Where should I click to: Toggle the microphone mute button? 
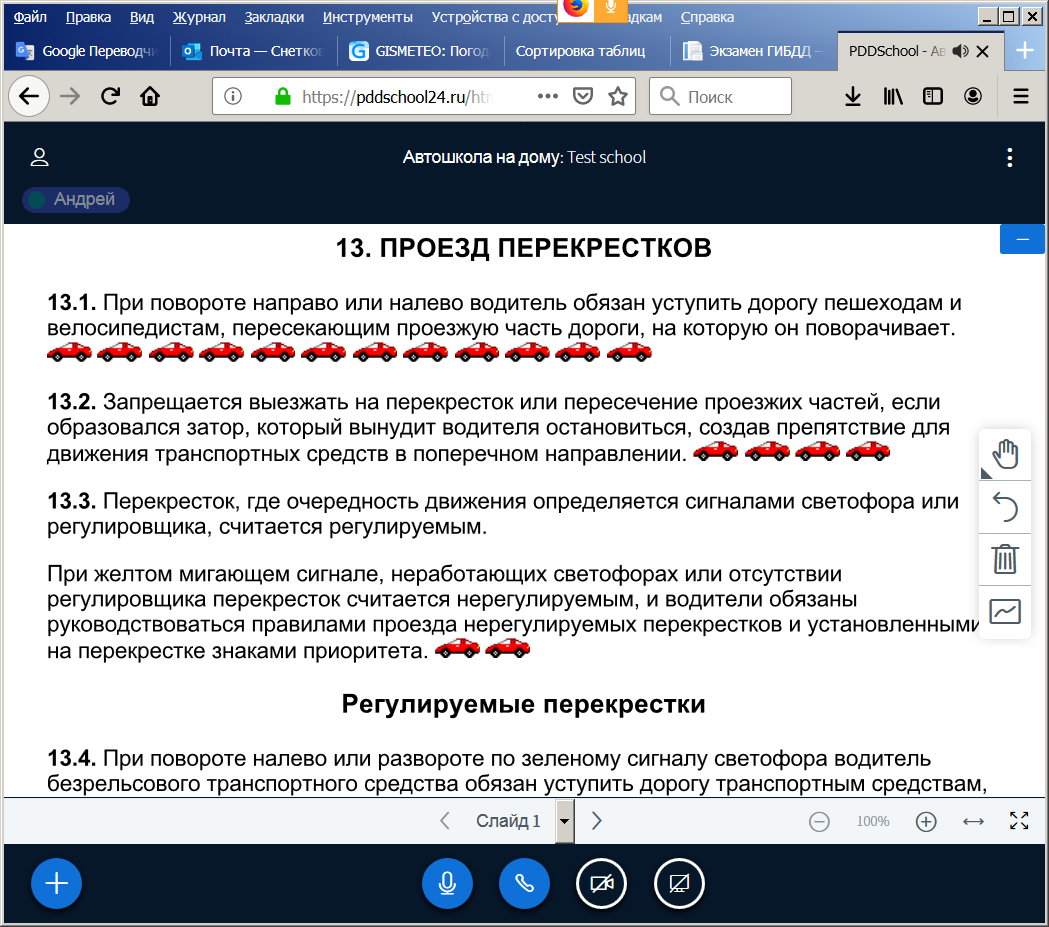447,884
